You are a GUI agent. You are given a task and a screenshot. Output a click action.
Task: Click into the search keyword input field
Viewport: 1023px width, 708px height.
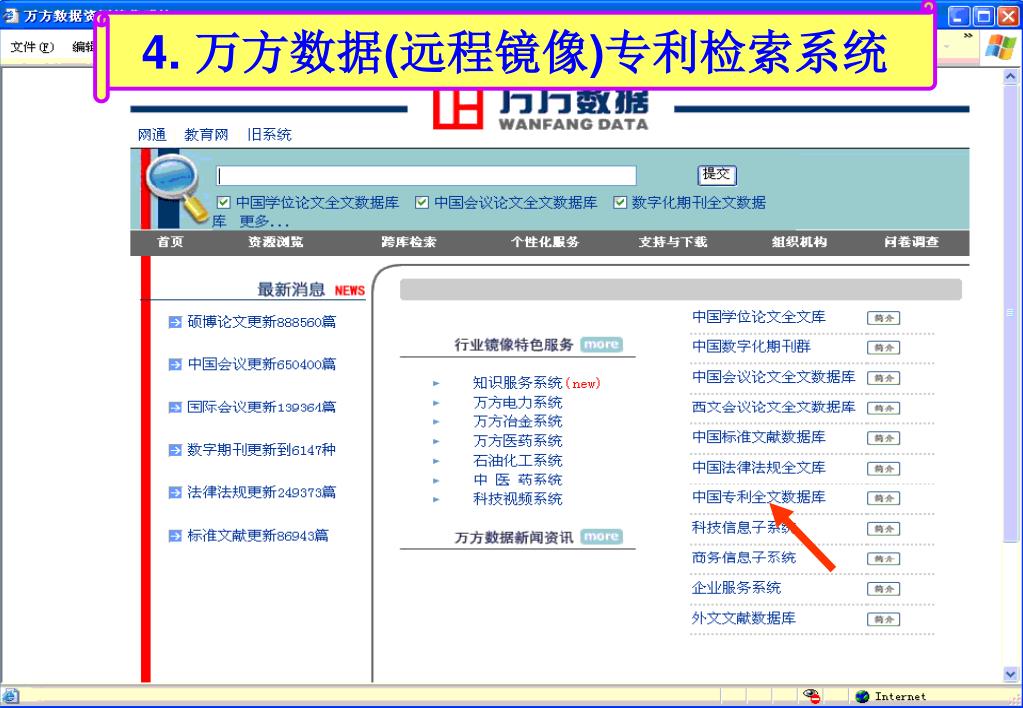(427, 176)
